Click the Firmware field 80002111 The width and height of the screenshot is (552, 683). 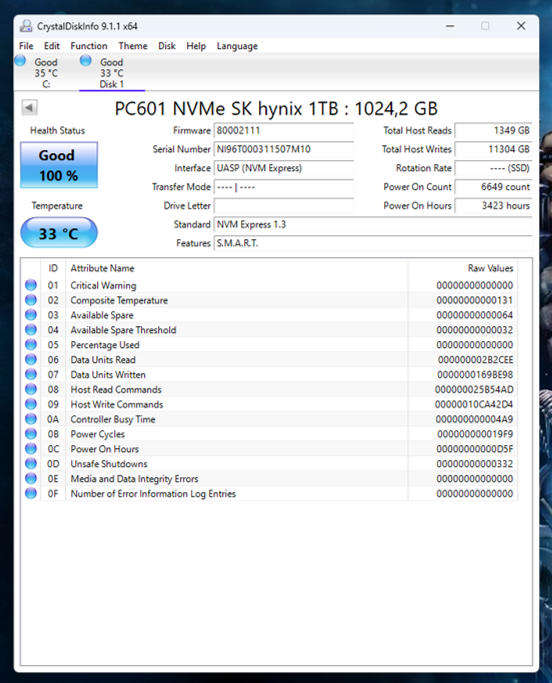point(283,130)
